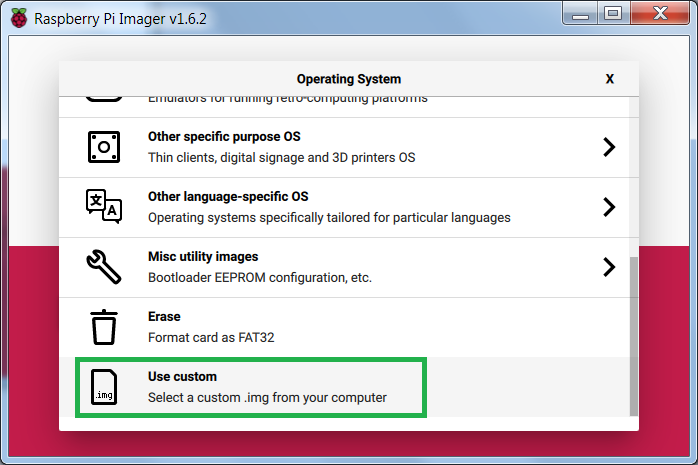Expand Misc utility images chevron

click(609, 267)
